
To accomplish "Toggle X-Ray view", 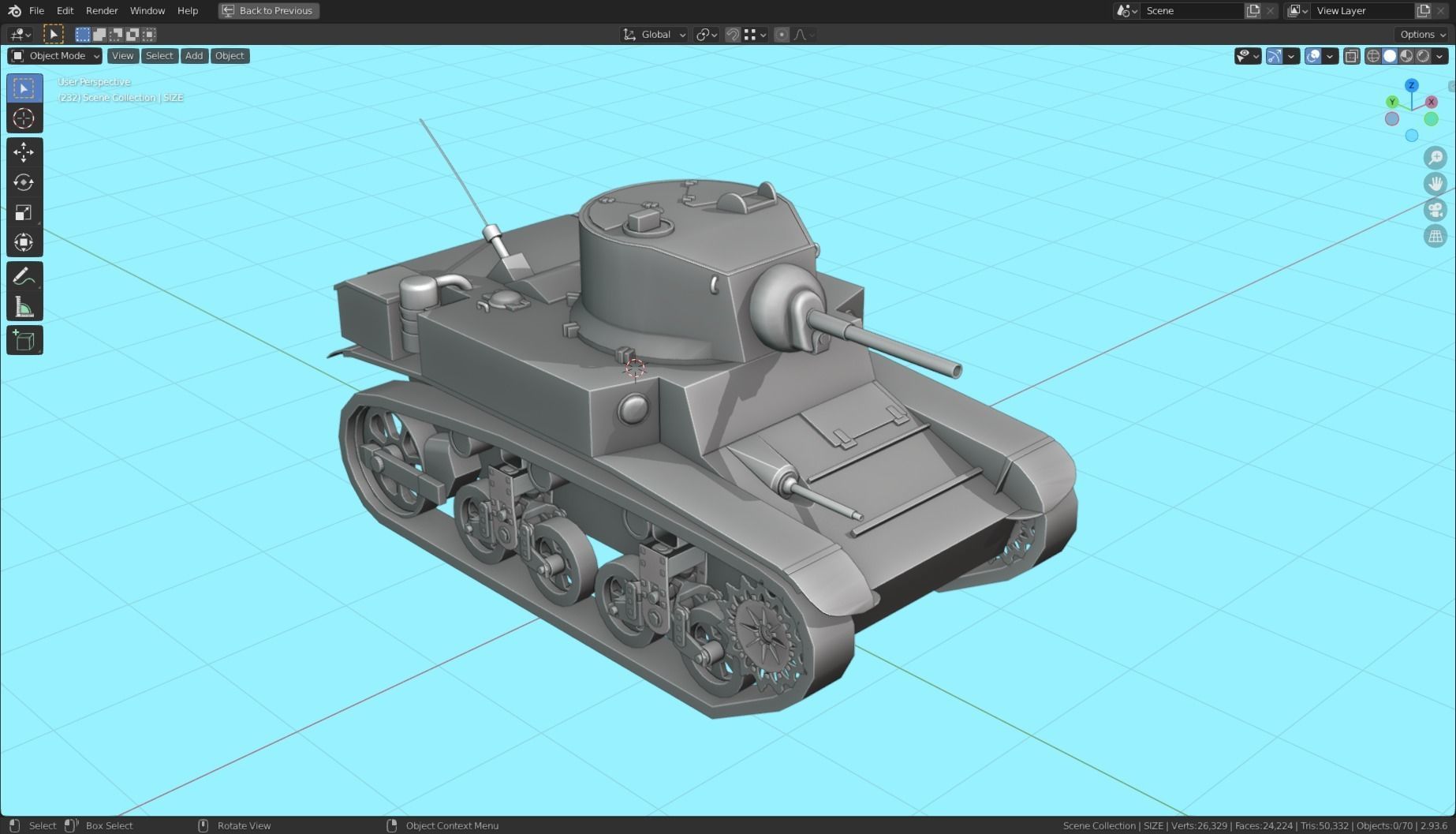I will pyautogui.click(x=1352, y=55).
